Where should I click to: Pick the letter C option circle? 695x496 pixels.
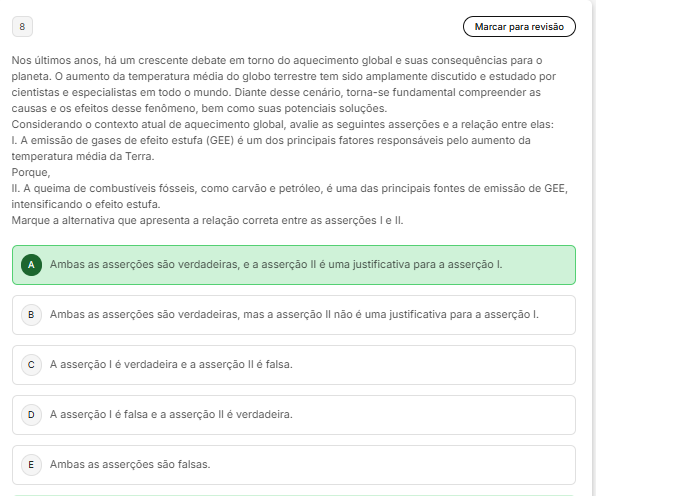31,365
